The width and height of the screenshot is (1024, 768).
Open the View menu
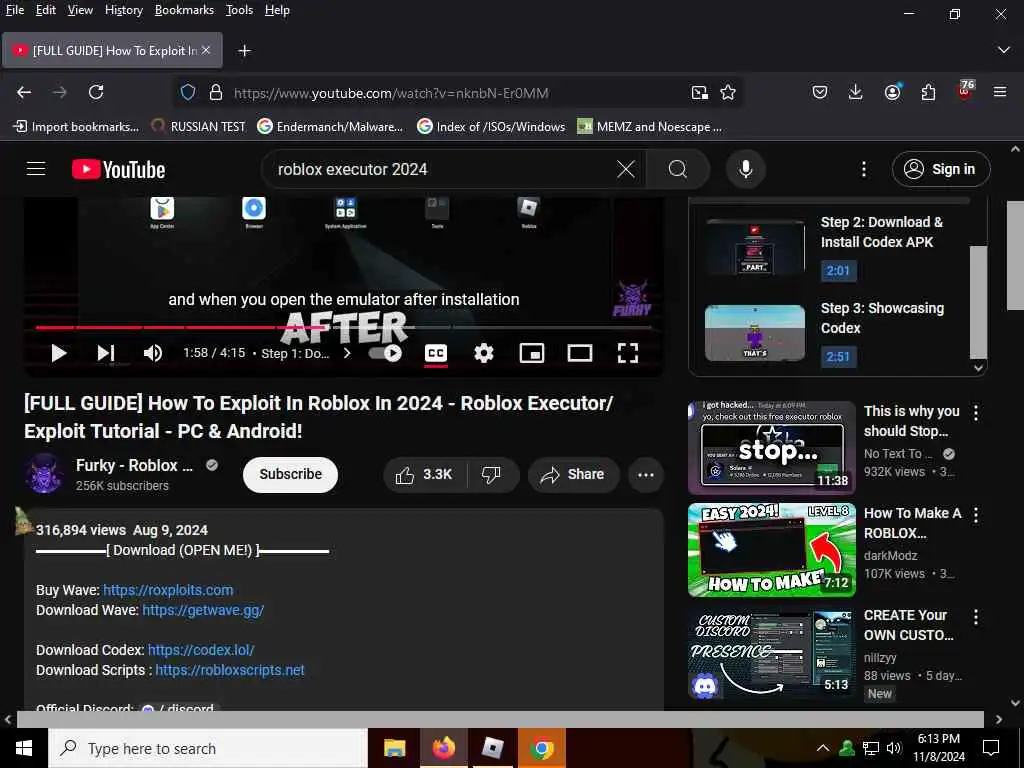coord(80,10)
